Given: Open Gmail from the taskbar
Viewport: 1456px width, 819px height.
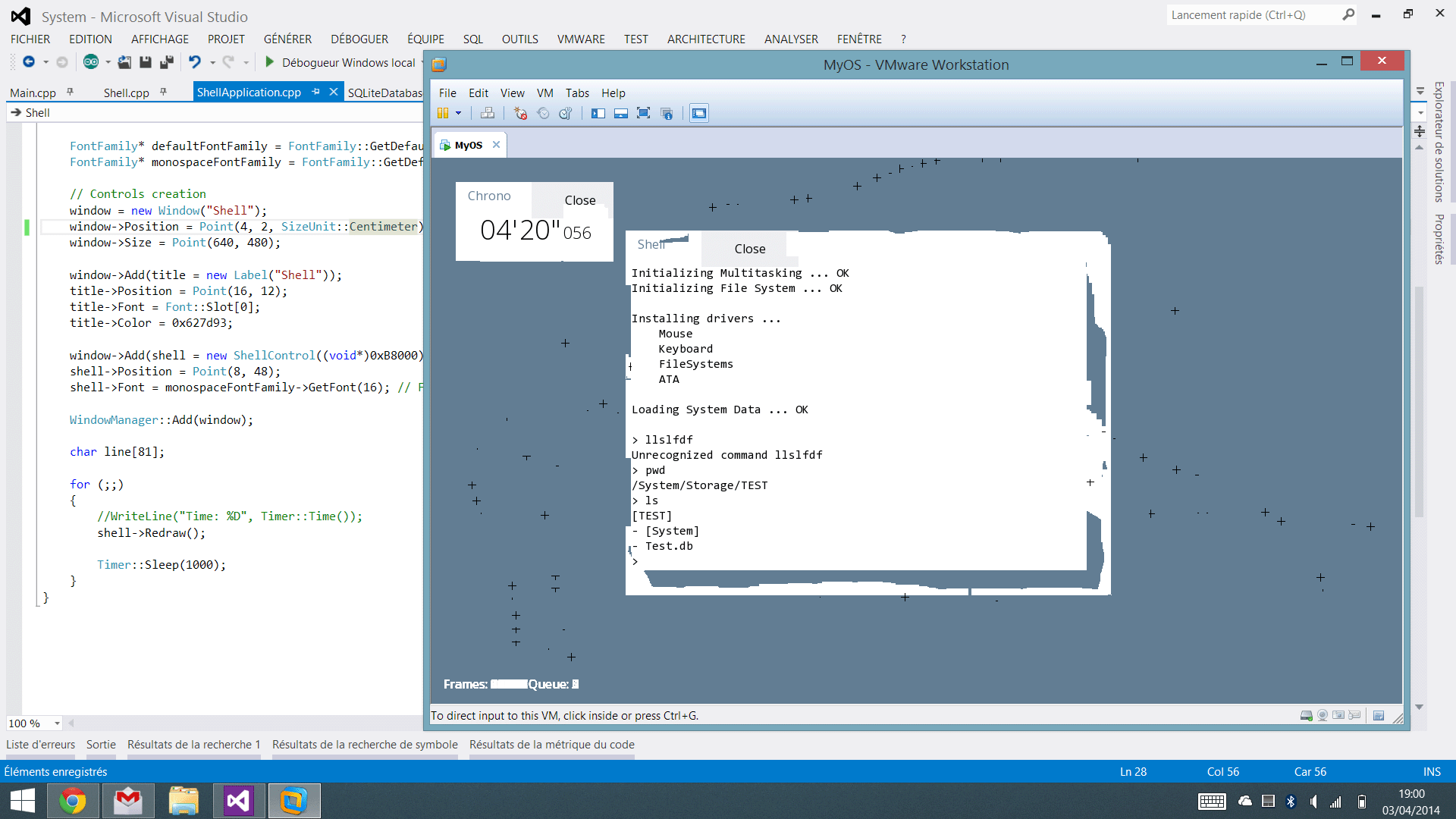Looking at the screenshot, I should (x=128, y=801).
